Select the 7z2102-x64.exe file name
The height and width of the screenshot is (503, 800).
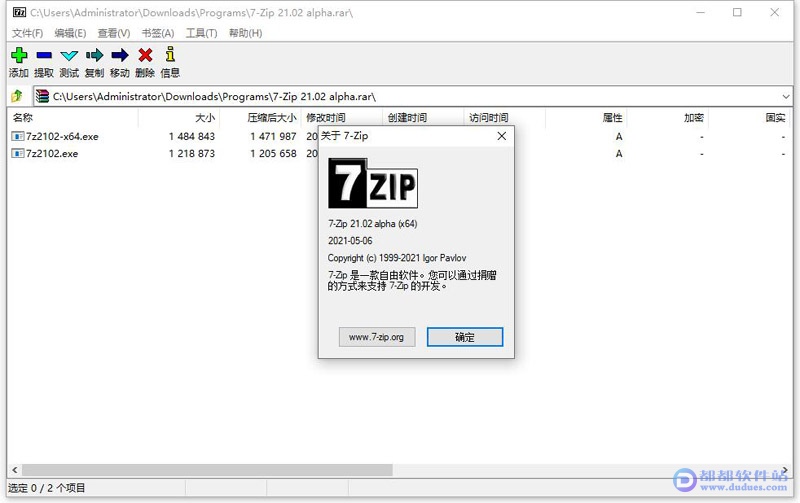point(62,136)
